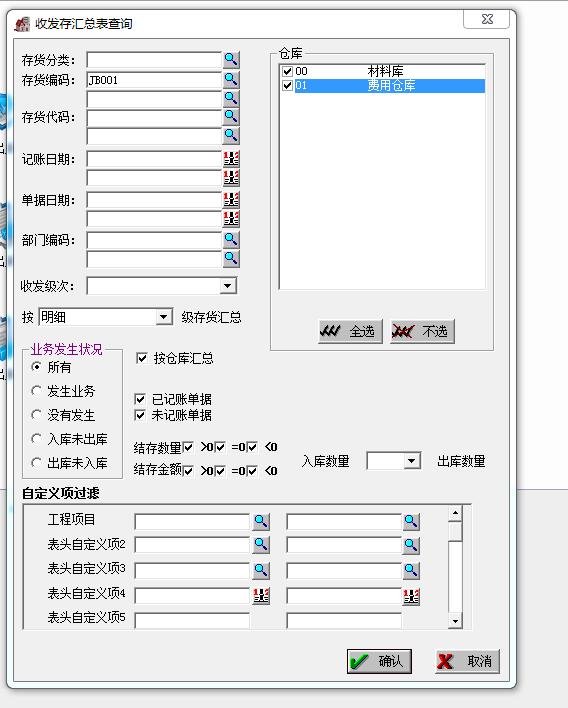Open lookup for 存货分类 field
568x708 pixels.
[x=231, y=60]
